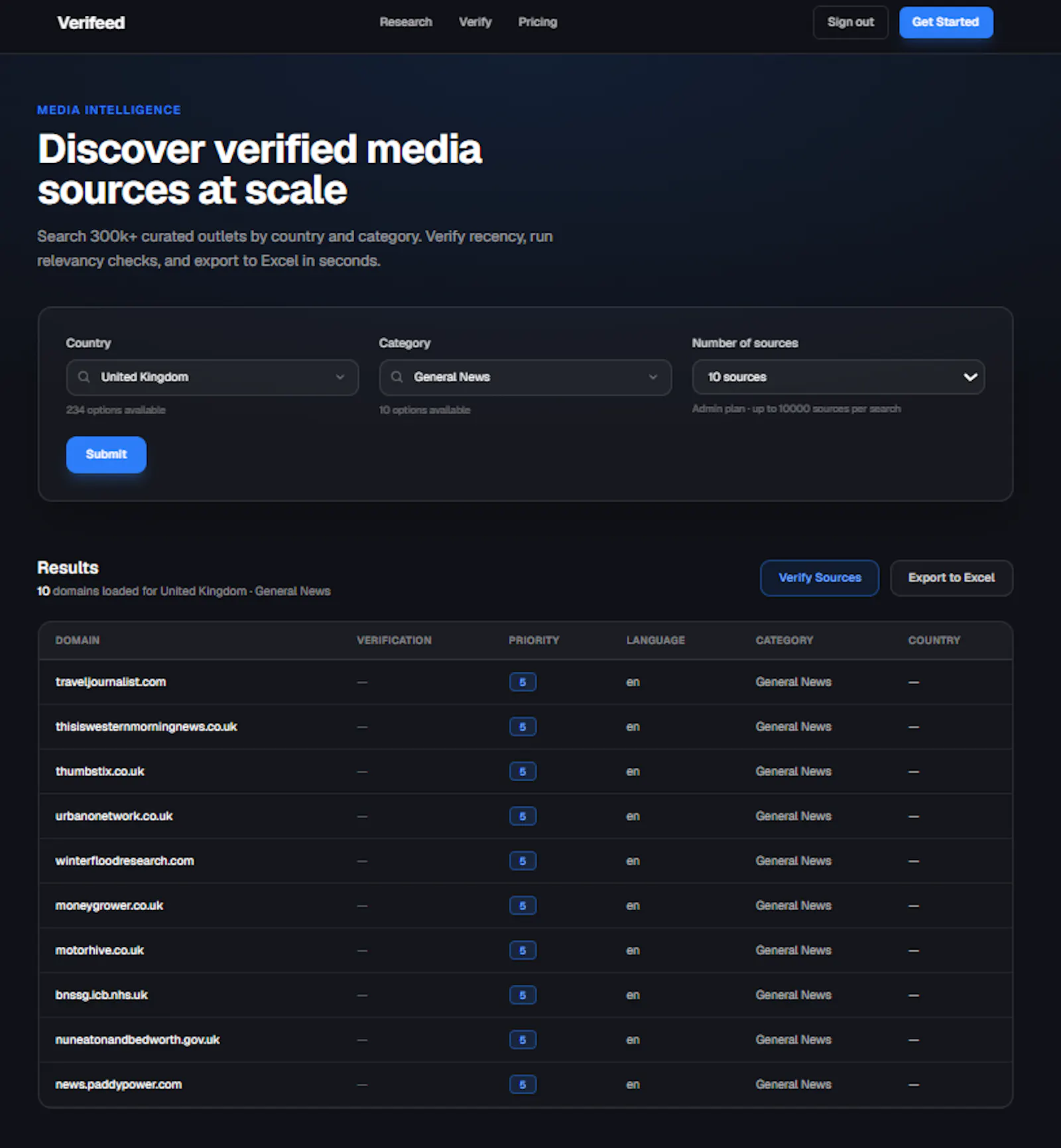This screenshot has width=1061, height=1148.
Task: Click '234 options available' hint text
Action: (x=115, y=410)
